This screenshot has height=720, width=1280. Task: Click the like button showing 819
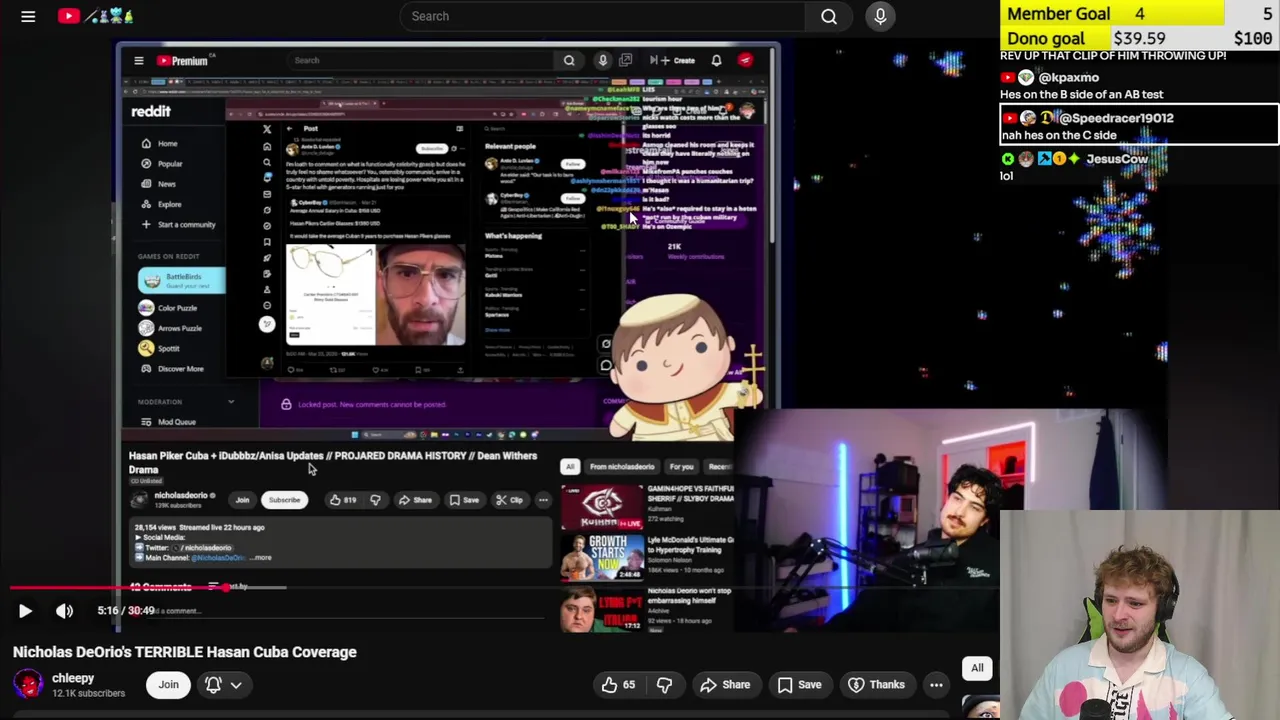coord(342,500)
